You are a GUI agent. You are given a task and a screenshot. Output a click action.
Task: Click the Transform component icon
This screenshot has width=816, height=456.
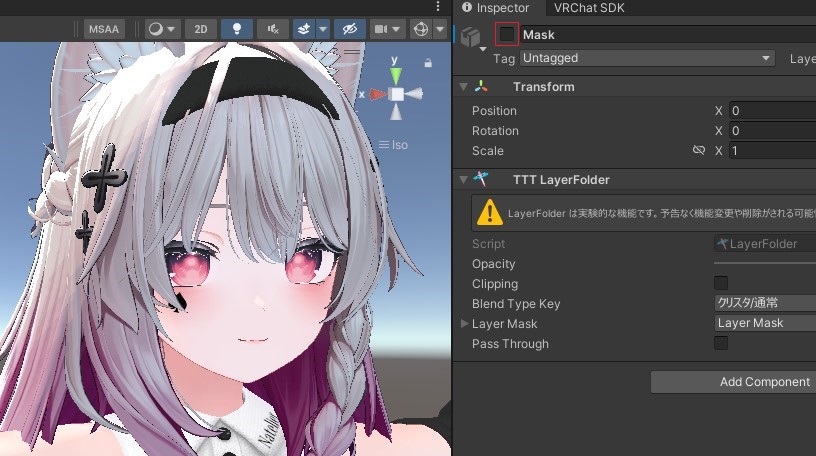[481, 86]
